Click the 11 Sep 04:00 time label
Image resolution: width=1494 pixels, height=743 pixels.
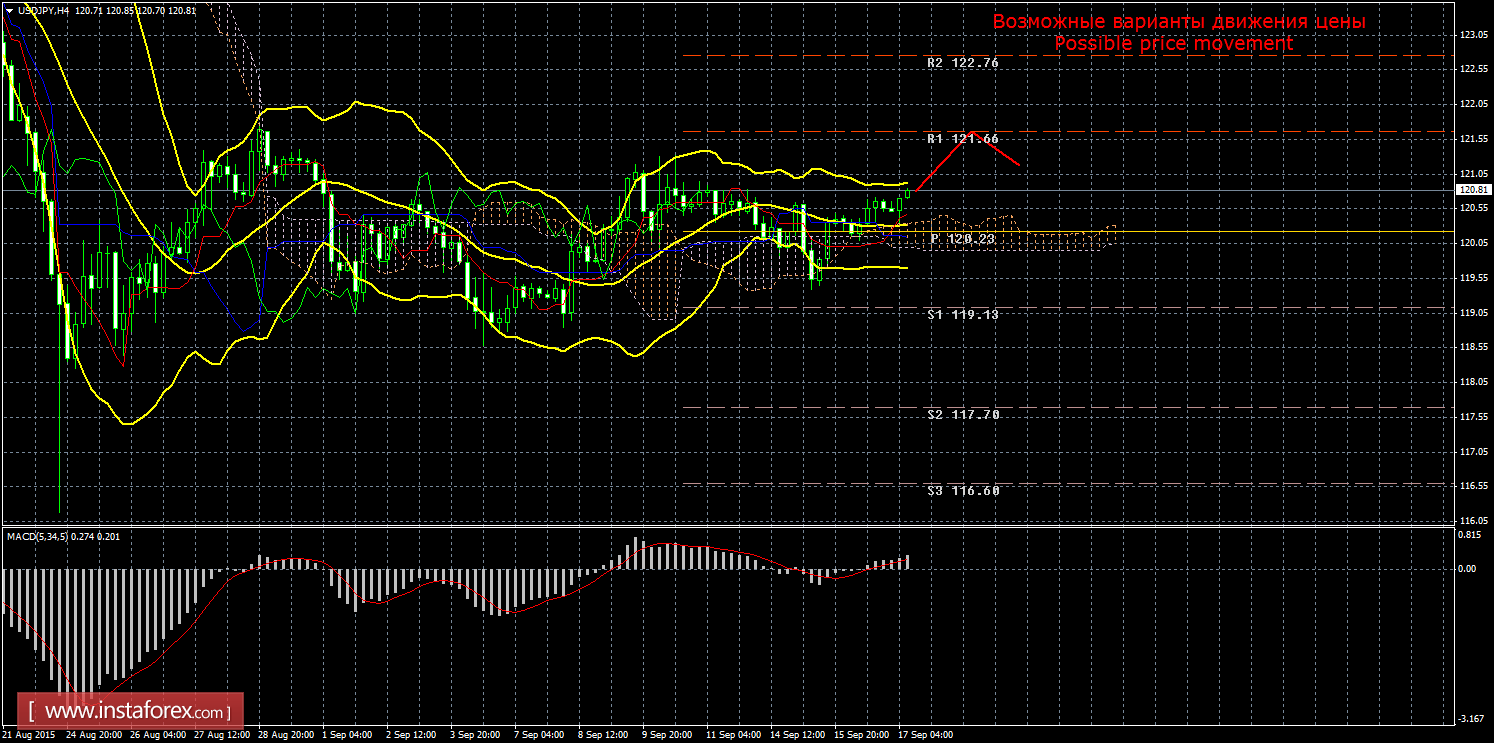(734, 735)
